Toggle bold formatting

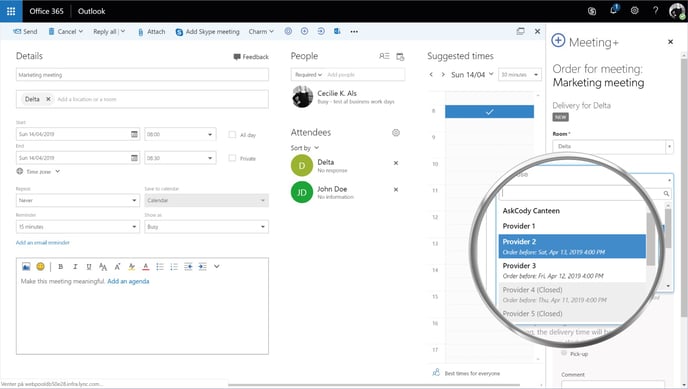pyautogui.click(x=61, y=267)
